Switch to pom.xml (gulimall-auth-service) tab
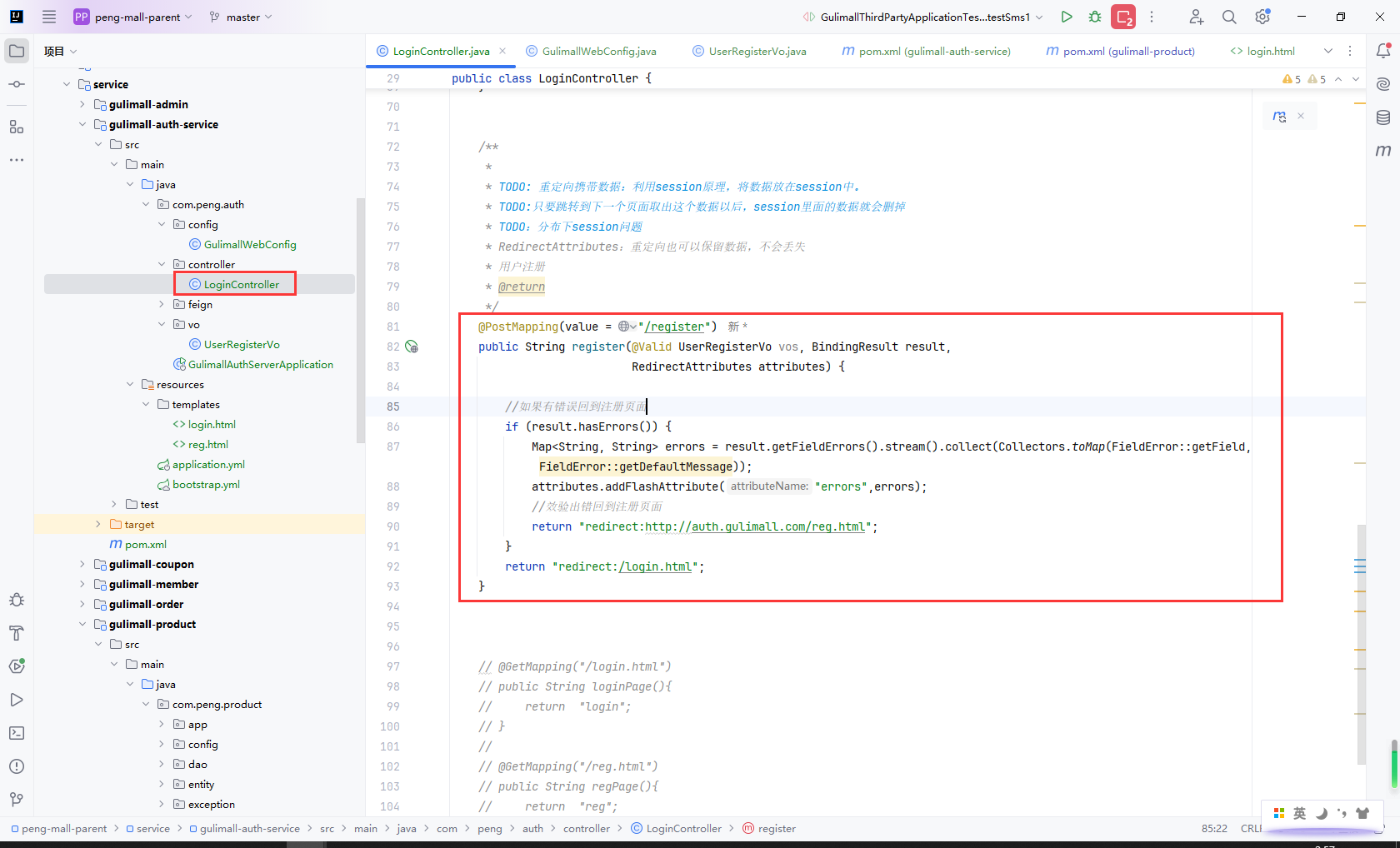 pos(926,51)
